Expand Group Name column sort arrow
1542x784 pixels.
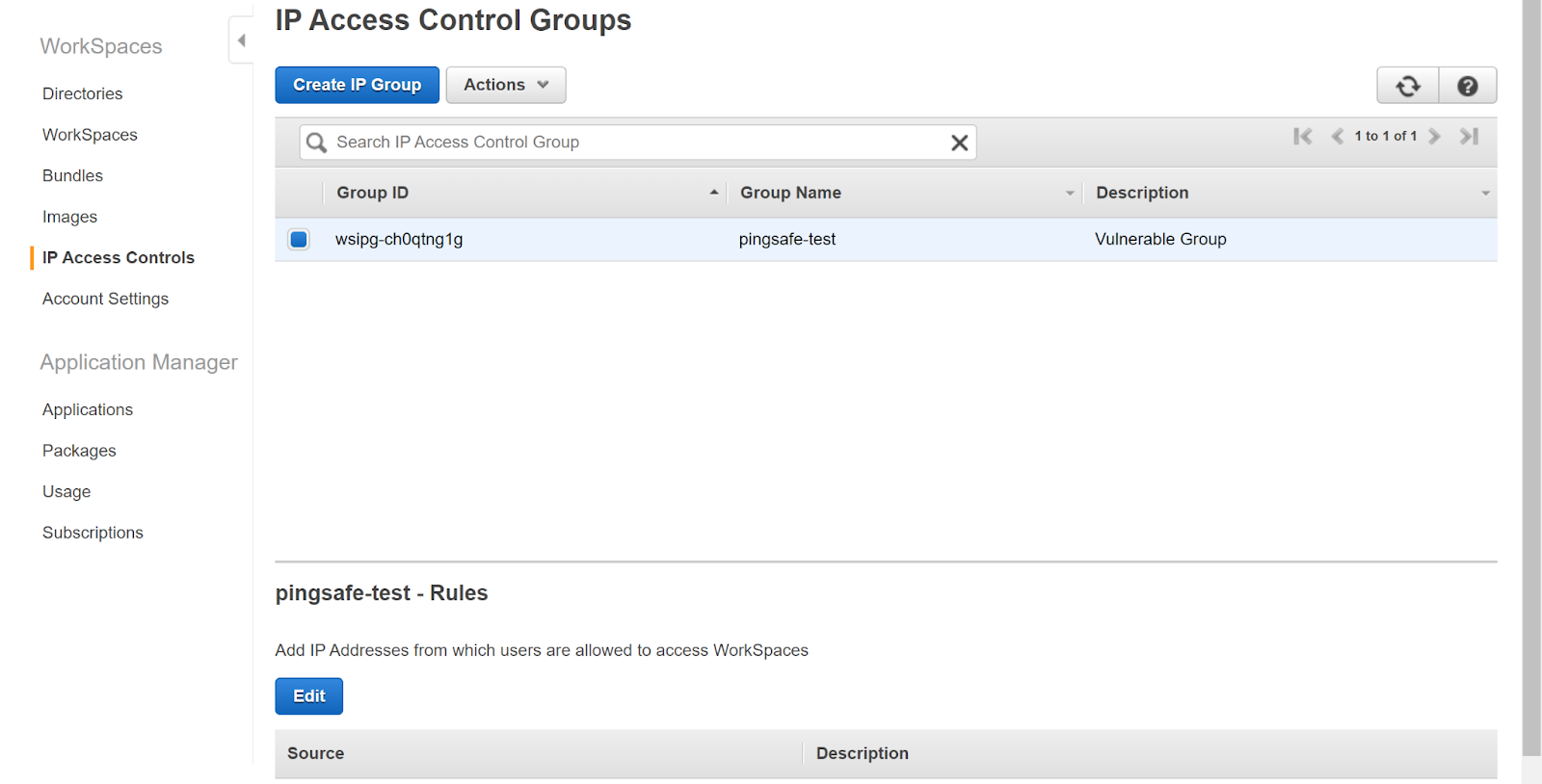pos(1069,194)
